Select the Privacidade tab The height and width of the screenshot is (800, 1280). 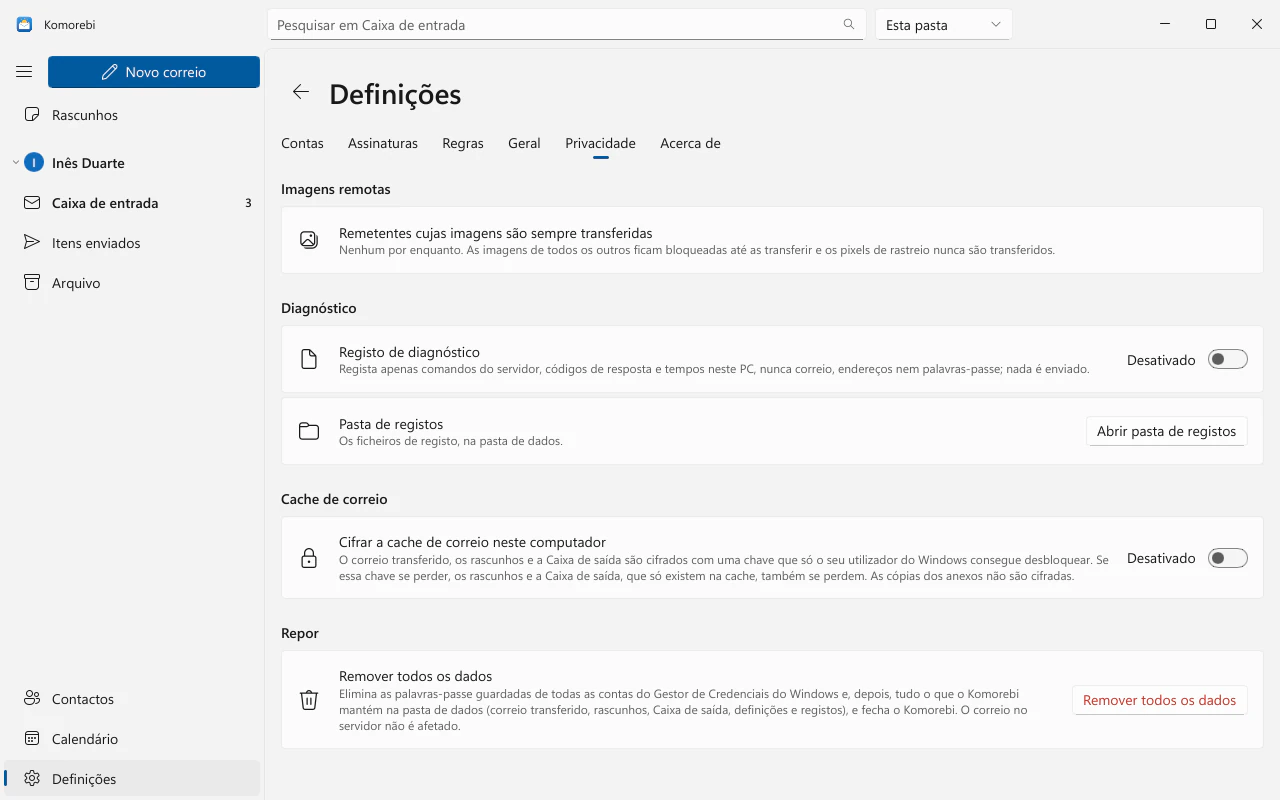coord(600,143)
